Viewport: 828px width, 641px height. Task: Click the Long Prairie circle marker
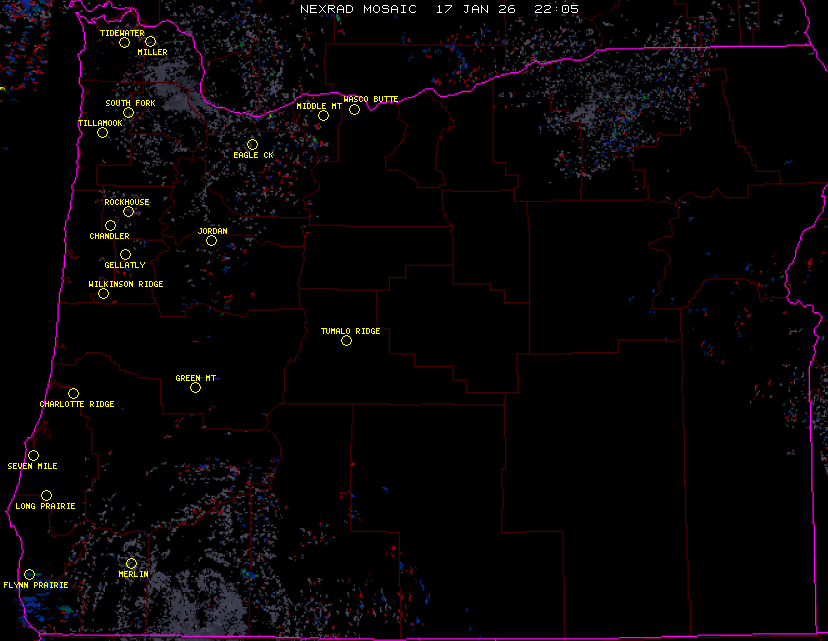47,496
